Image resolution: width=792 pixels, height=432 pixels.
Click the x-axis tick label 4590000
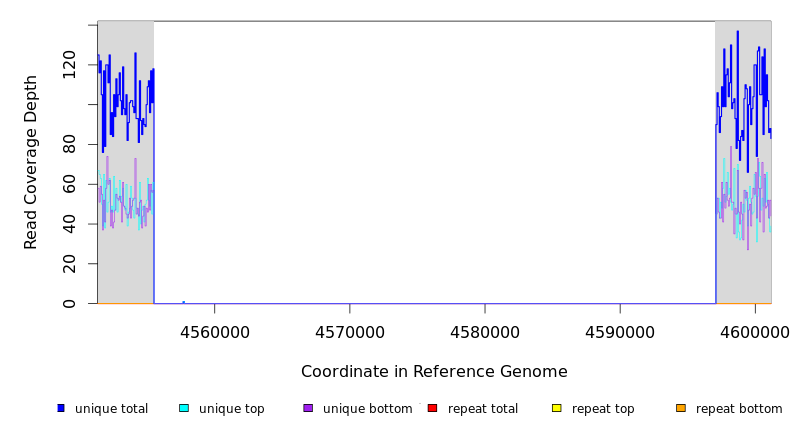click(620, 331)
